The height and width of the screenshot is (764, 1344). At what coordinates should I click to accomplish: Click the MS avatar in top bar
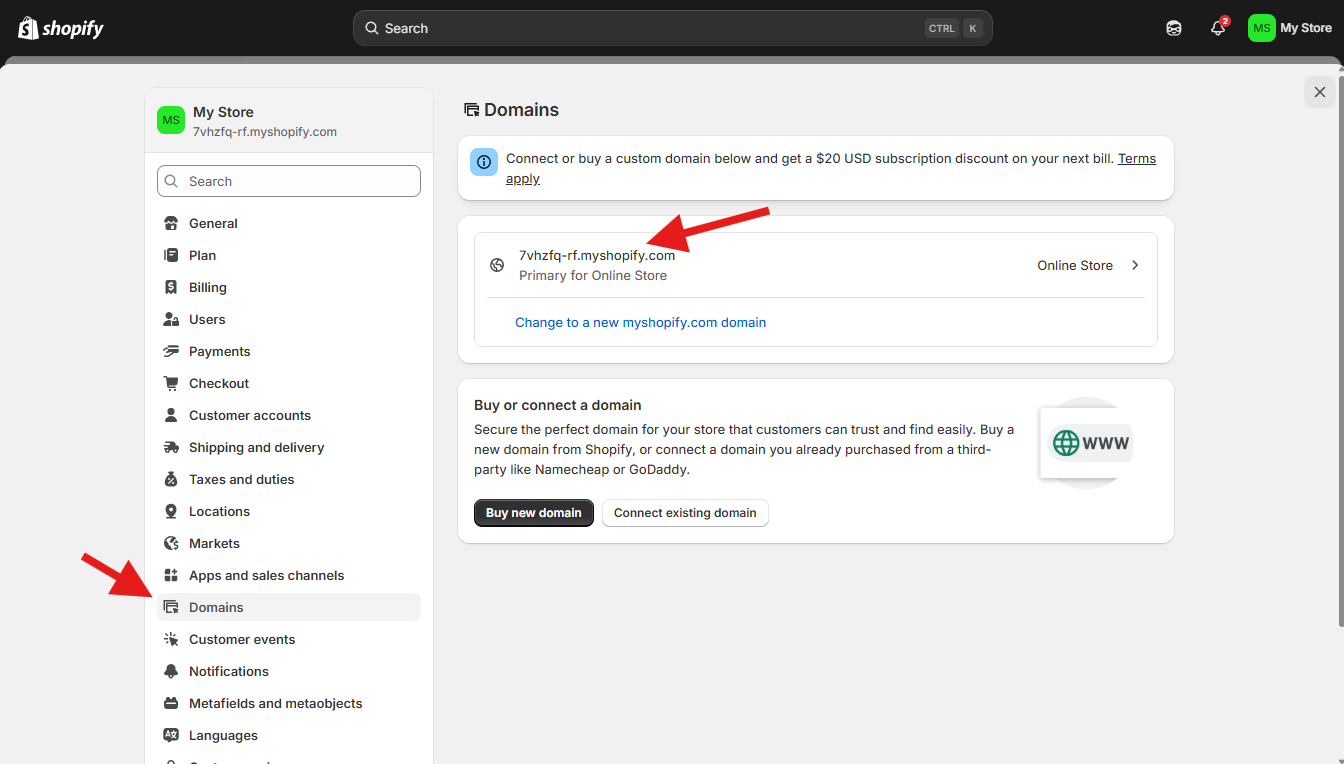tap(1262, 28)
